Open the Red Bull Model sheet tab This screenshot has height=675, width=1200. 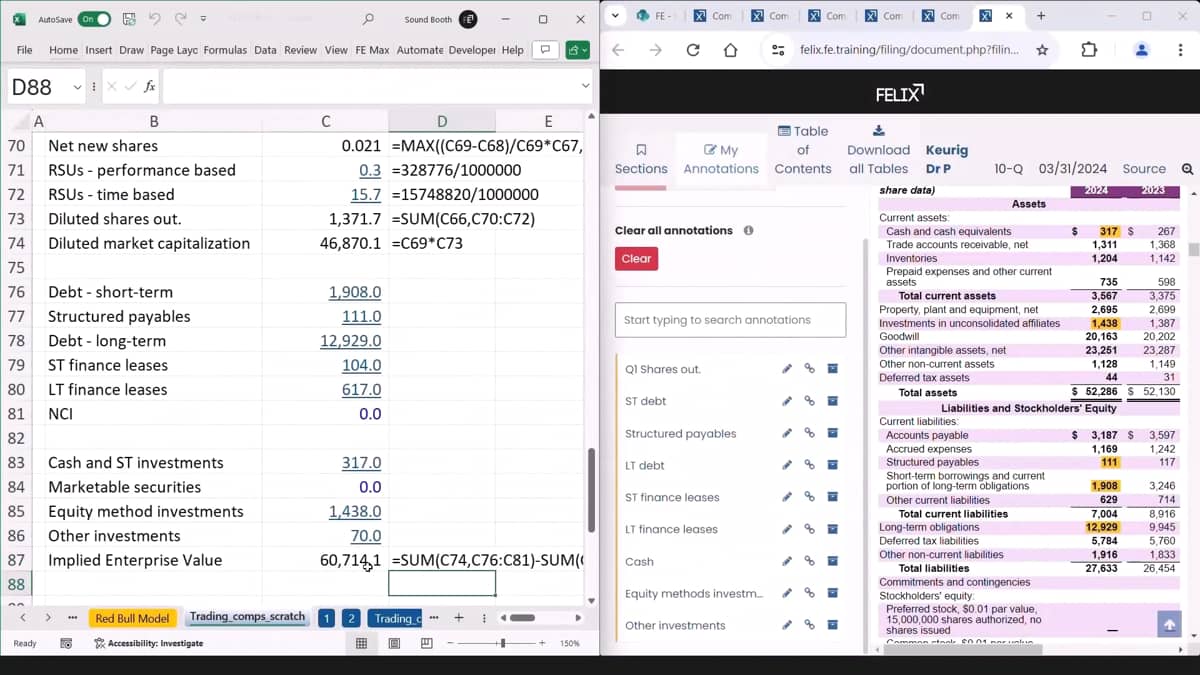pyautogui.click(x=132, y=618)
